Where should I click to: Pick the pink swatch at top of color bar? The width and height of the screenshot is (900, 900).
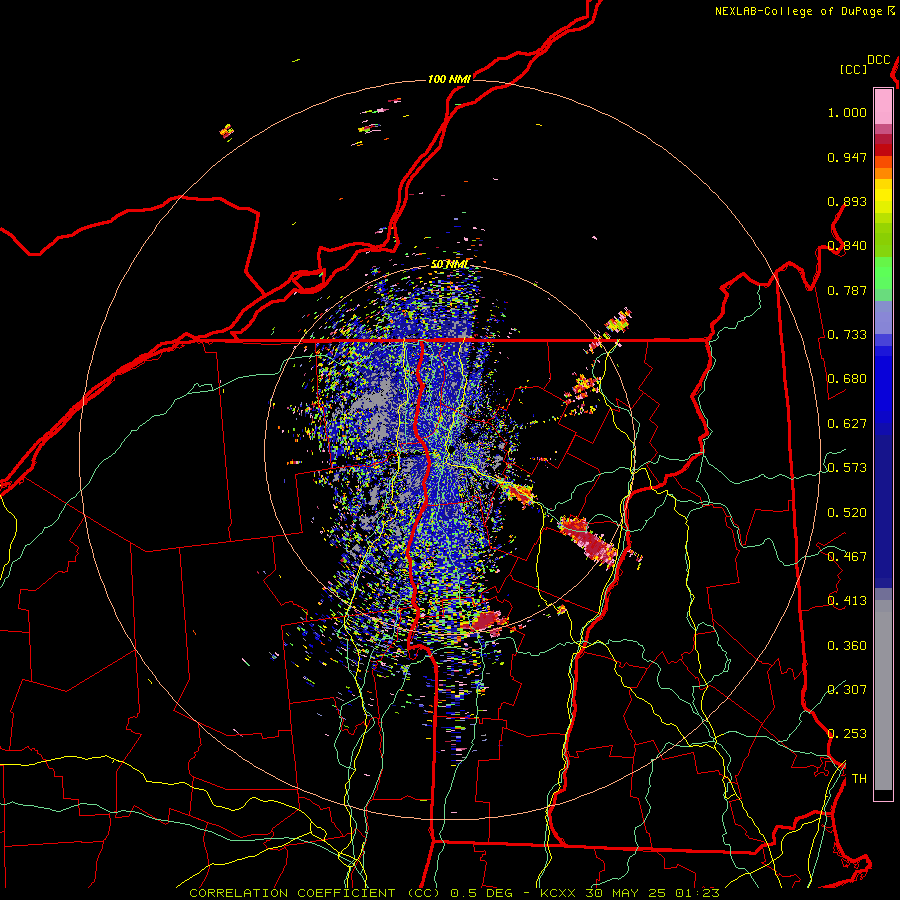pyautogui.click(x=883, y=107)
